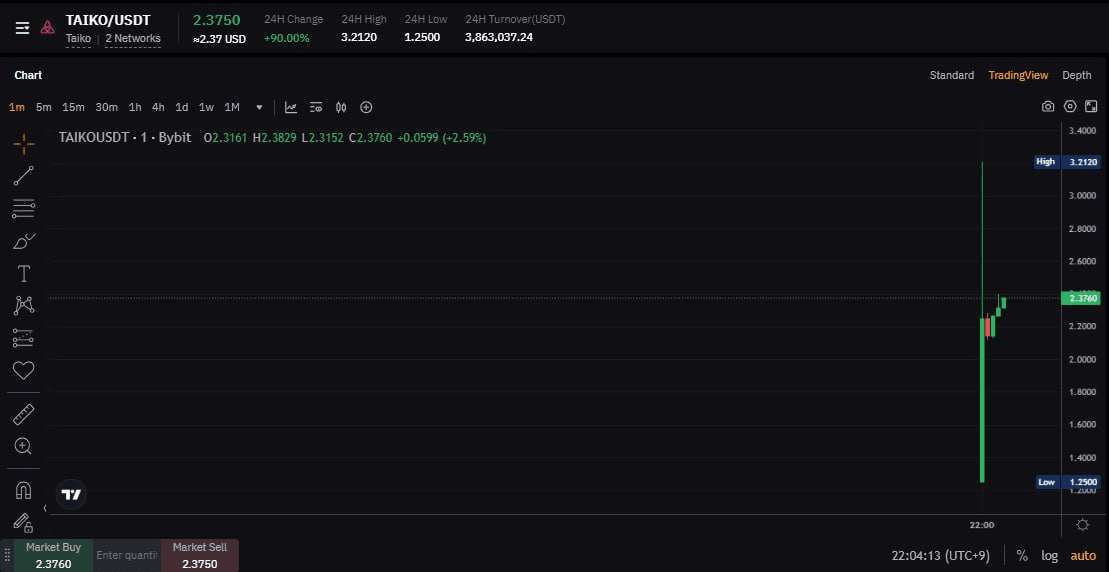Screen dimensions: 1109x572
Task: Click the High 3.2120 price label
Action: tap(1067, 162)
